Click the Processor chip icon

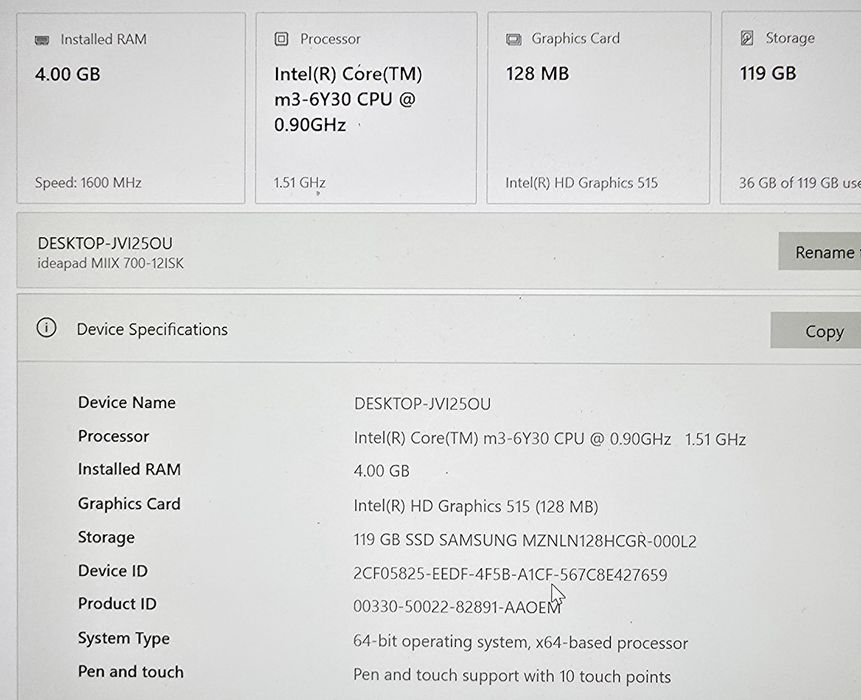[281, 39]
